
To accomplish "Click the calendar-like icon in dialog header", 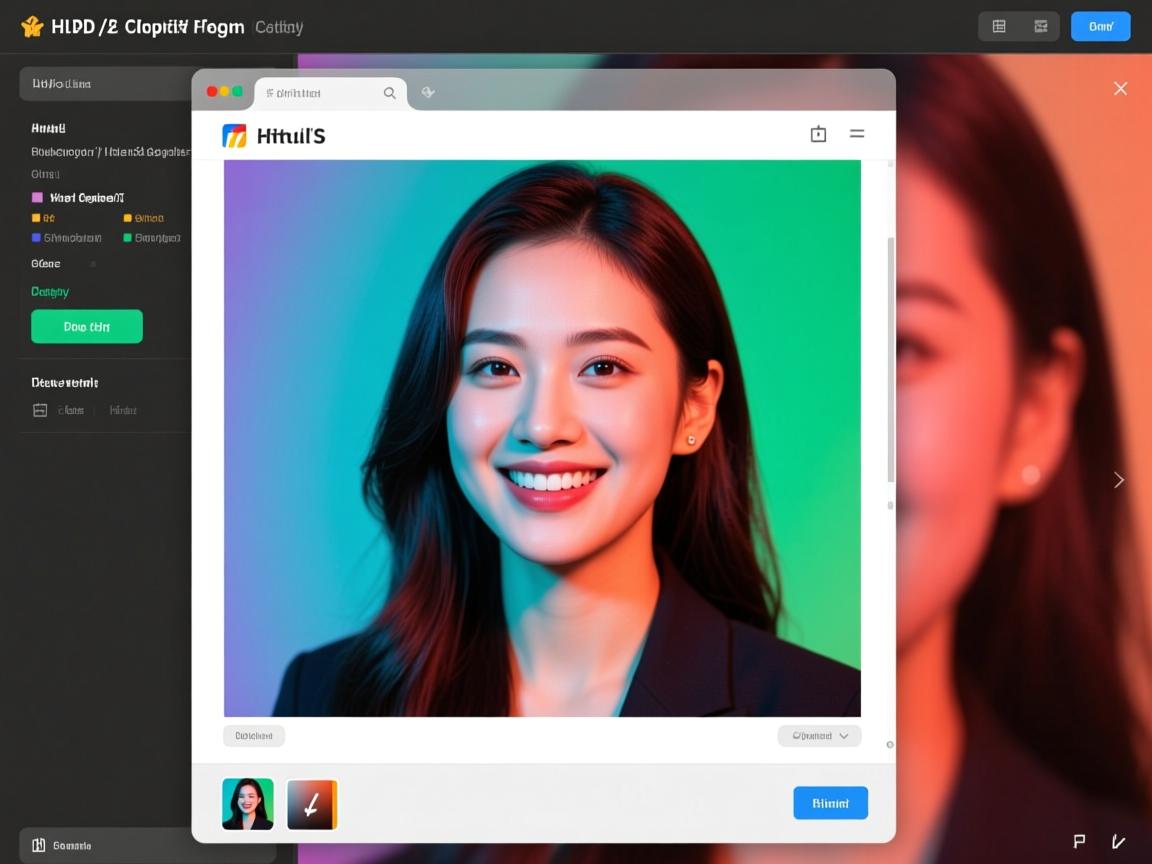I will pos(818,134).
